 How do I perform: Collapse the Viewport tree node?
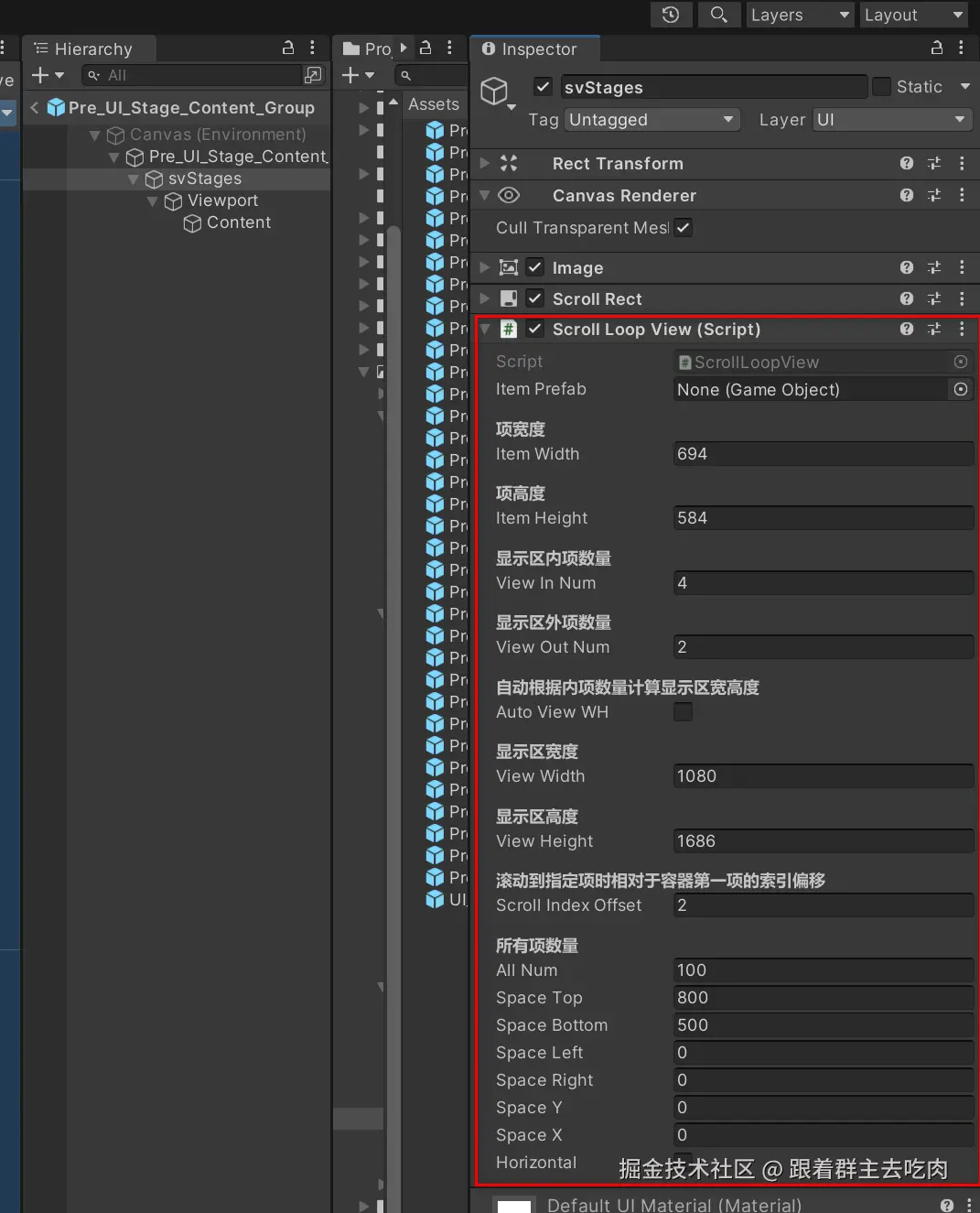coord(152,201)
